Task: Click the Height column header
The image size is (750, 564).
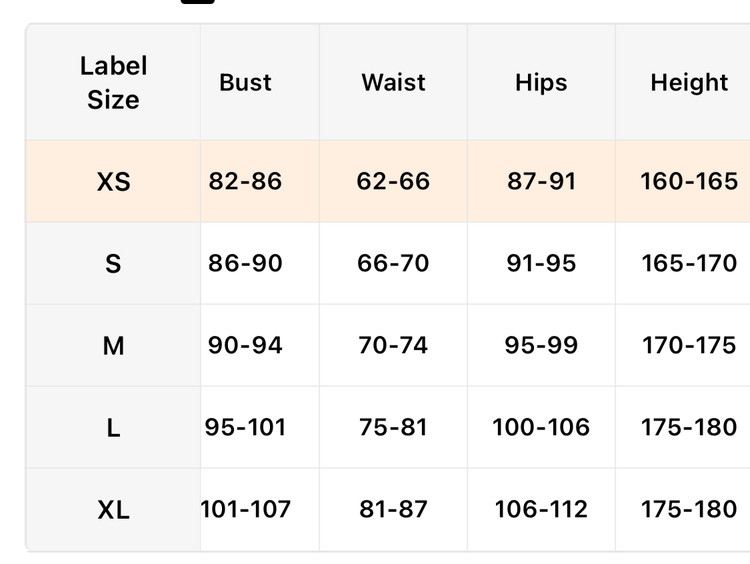Action: click(689, 82)
